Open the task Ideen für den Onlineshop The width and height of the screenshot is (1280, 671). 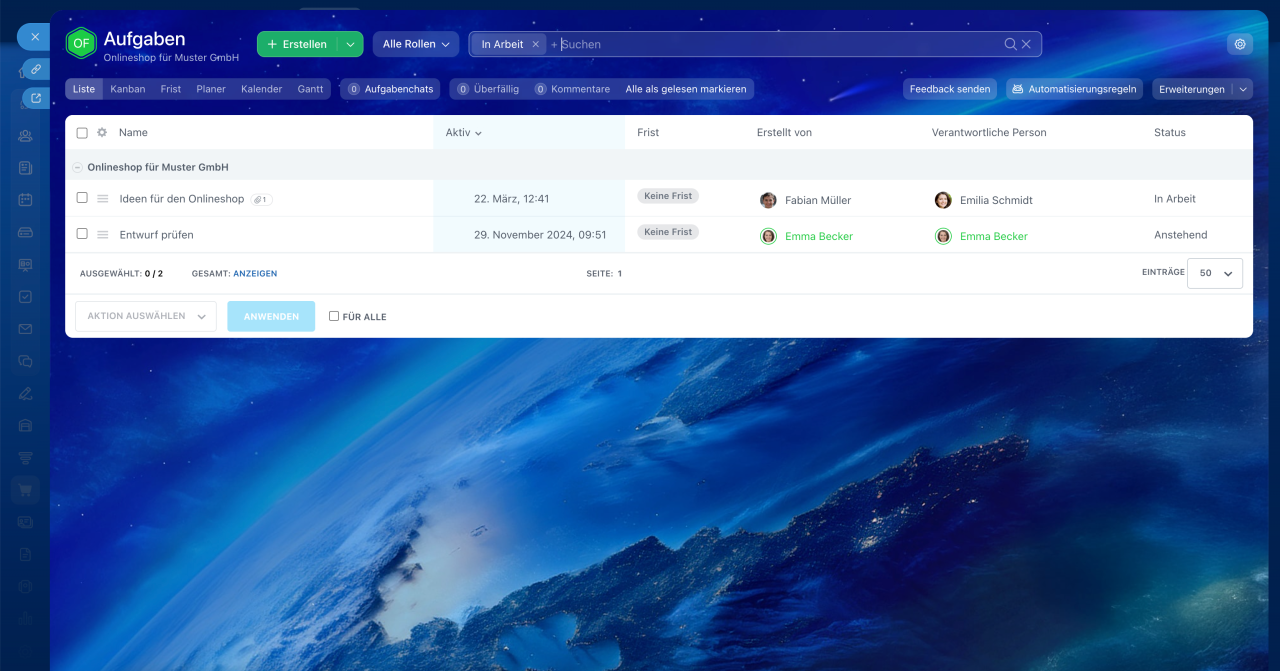182,199
